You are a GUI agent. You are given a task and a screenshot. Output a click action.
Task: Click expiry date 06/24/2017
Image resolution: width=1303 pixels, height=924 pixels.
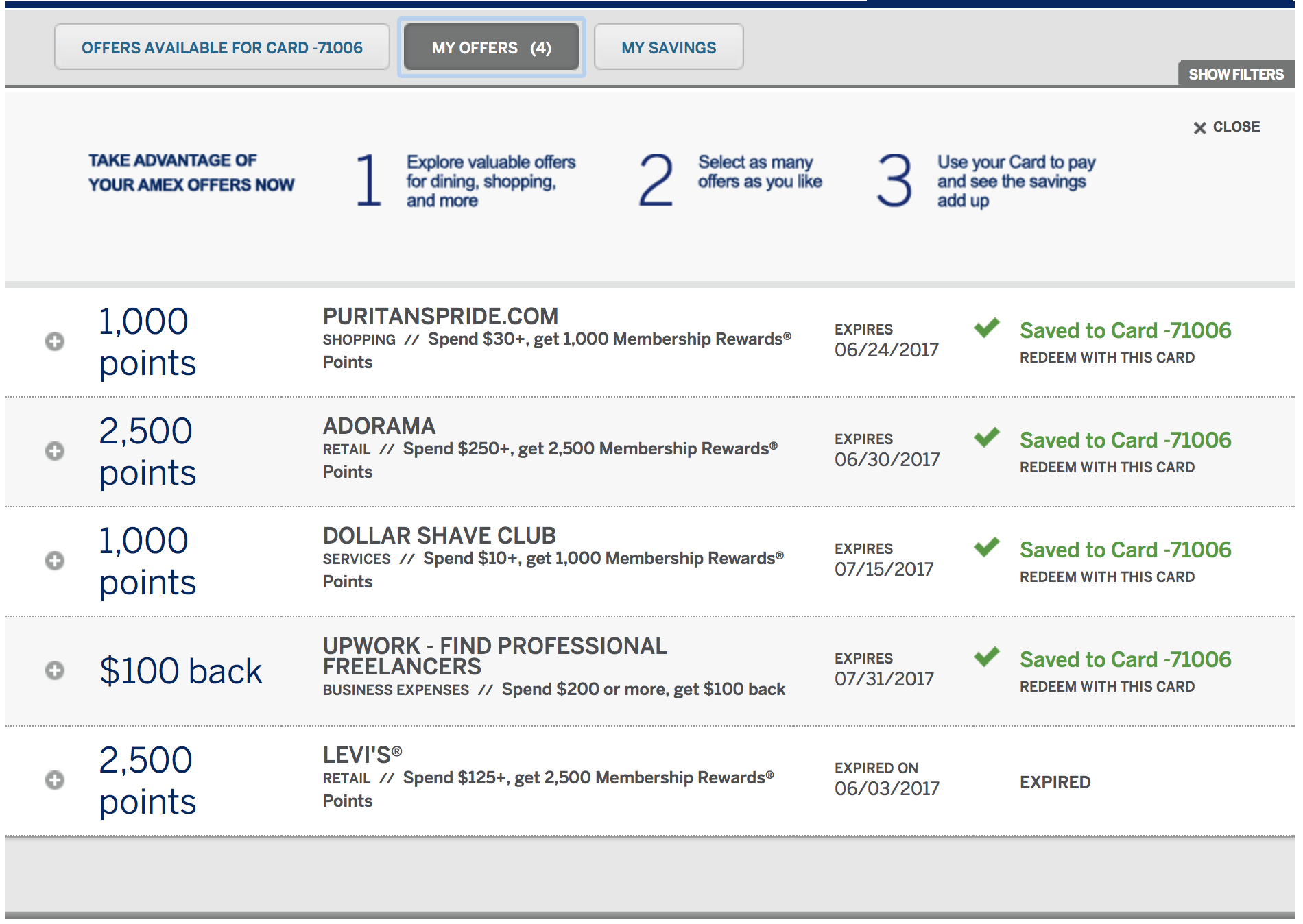click(x=887, y=350)
